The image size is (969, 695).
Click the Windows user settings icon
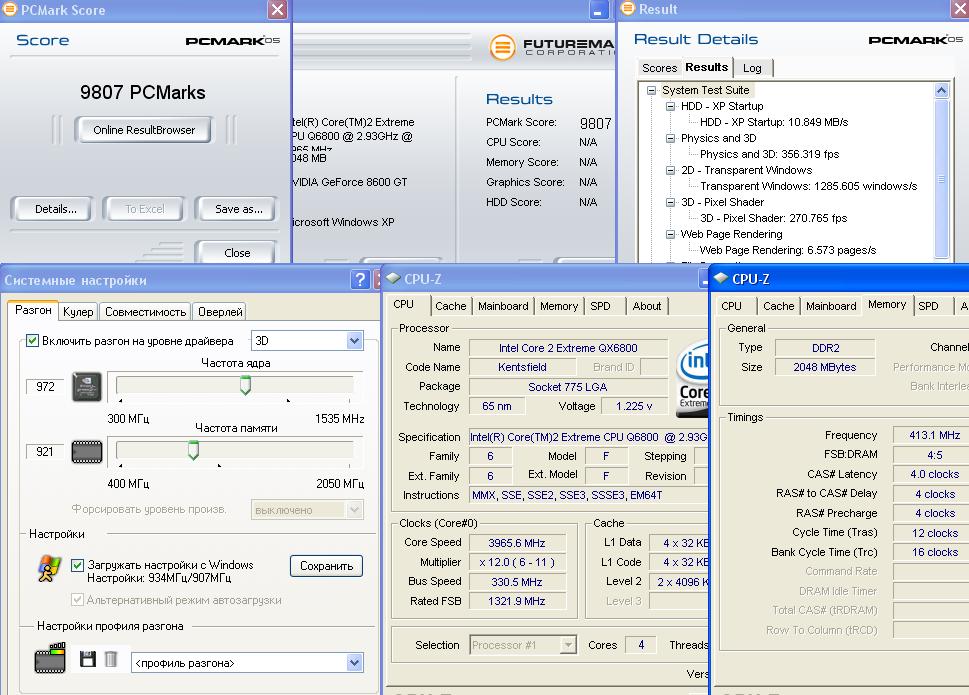[49, 569]
